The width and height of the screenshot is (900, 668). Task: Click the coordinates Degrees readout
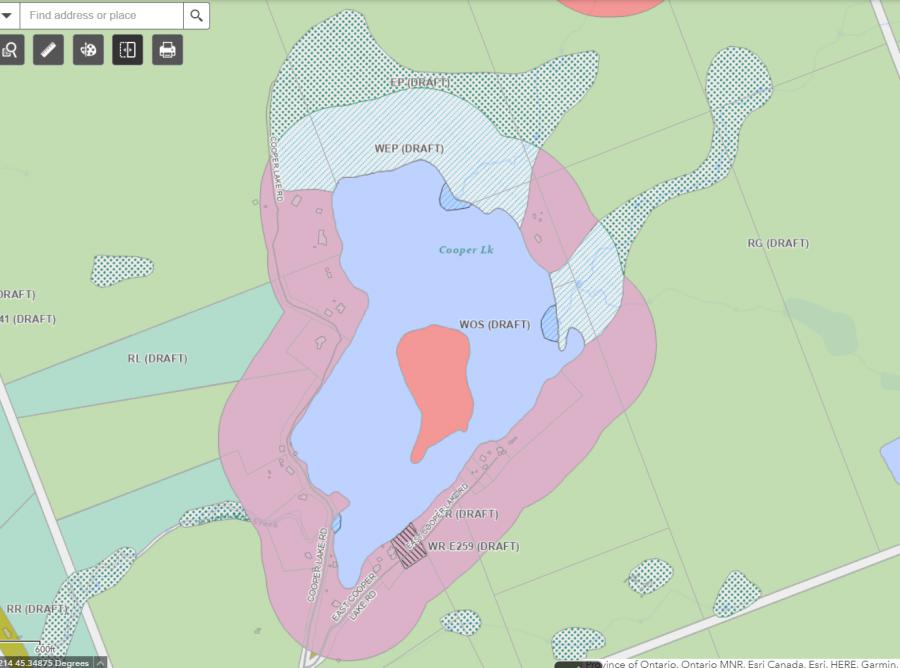pos(45,662)
